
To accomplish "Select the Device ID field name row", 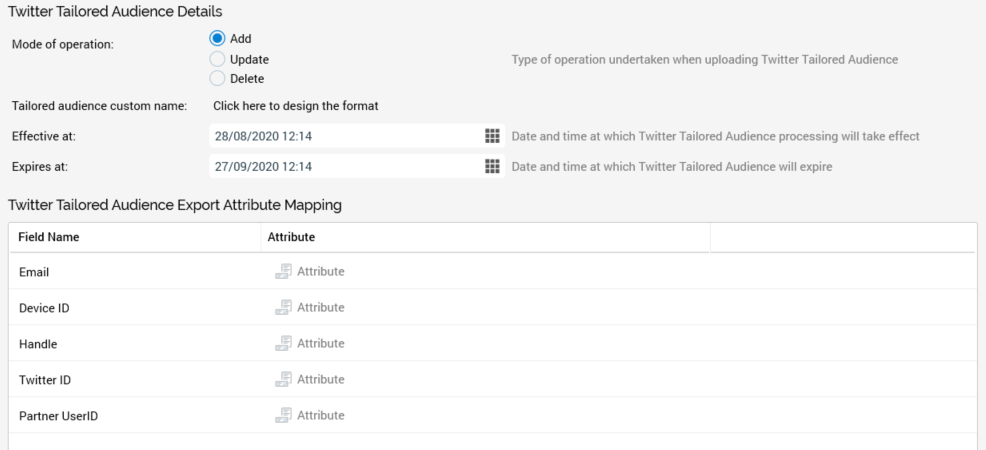I will point(44,307).
